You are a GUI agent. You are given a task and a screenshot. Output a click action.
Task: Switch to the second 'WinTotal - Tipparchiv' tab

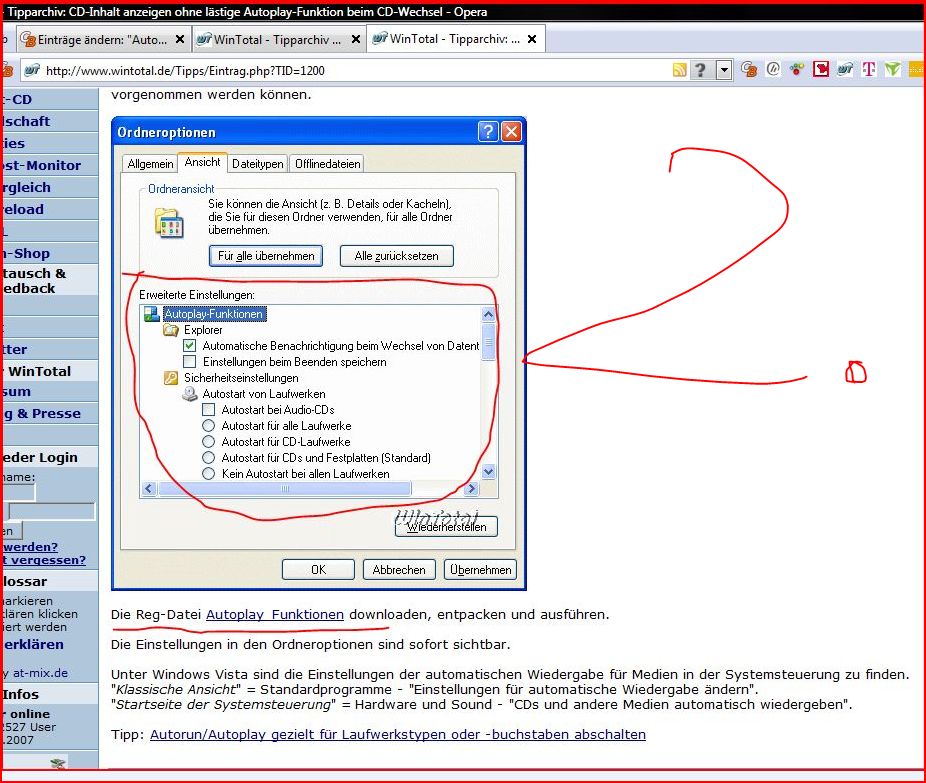coord(279,40)
